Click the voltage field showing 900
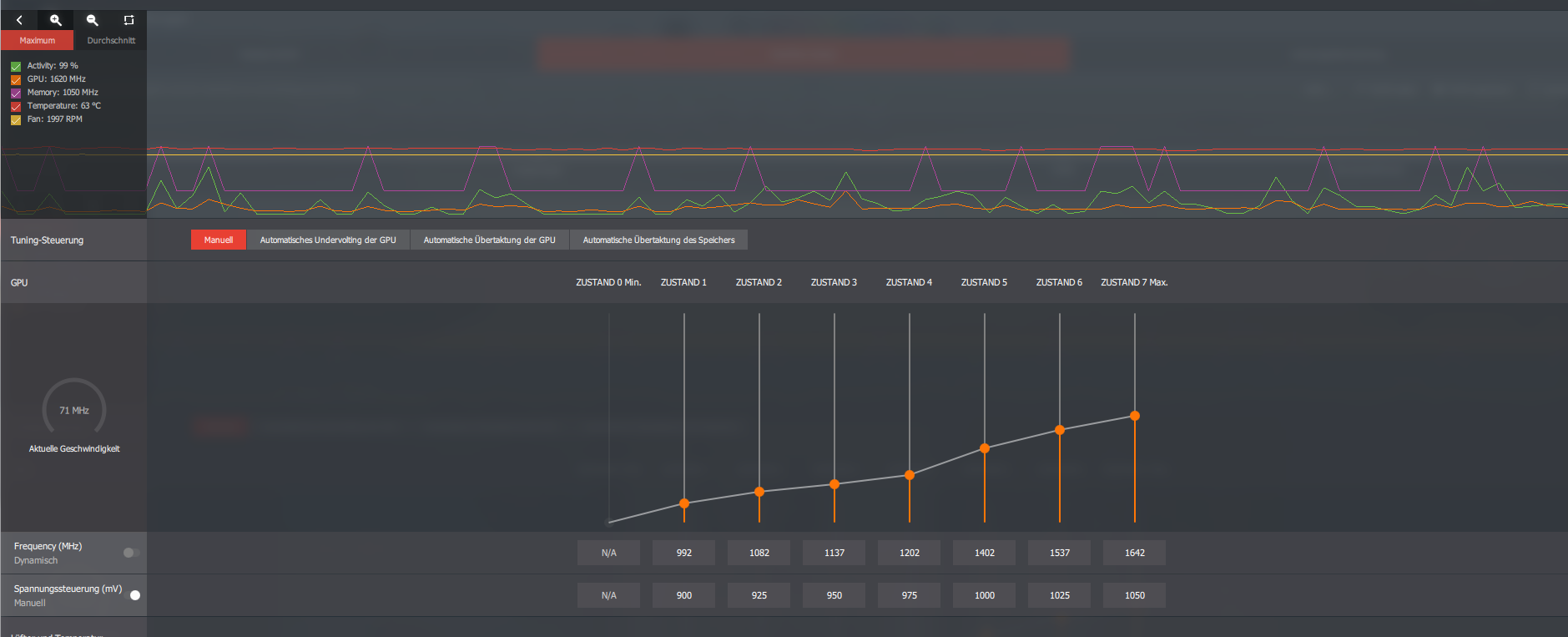Image resolution: width=1568 pixels, height=637 pixels. click(x=684, y=595)
